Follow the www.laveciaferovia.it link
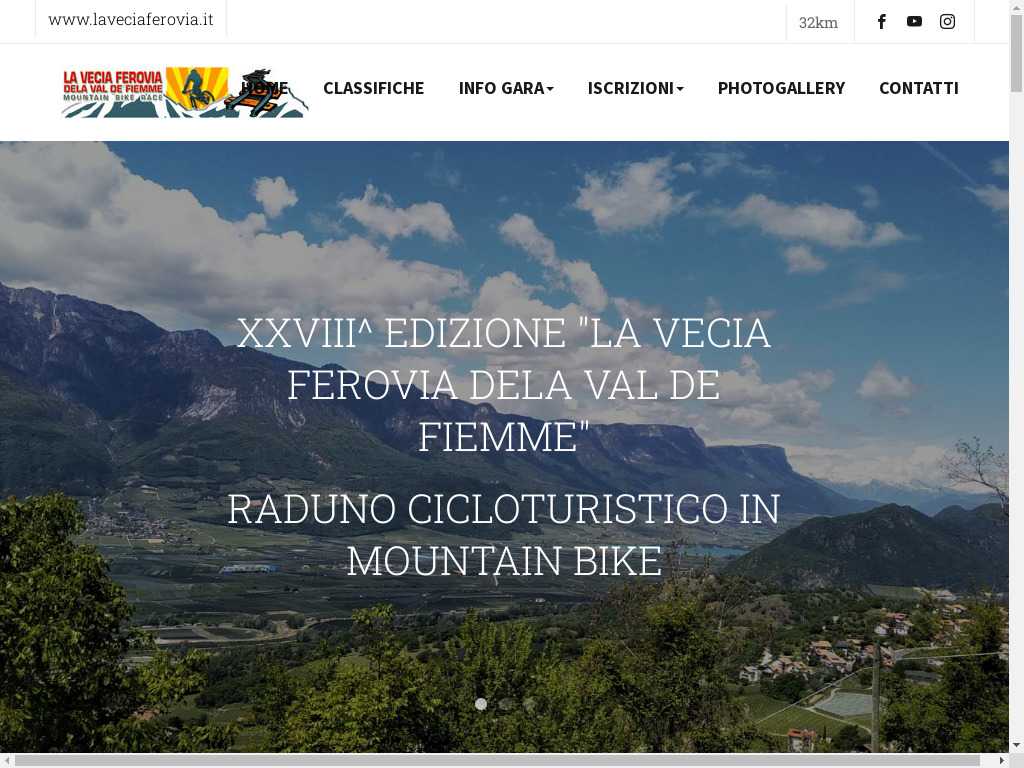 pyautogui.click(x=131, y=20)
